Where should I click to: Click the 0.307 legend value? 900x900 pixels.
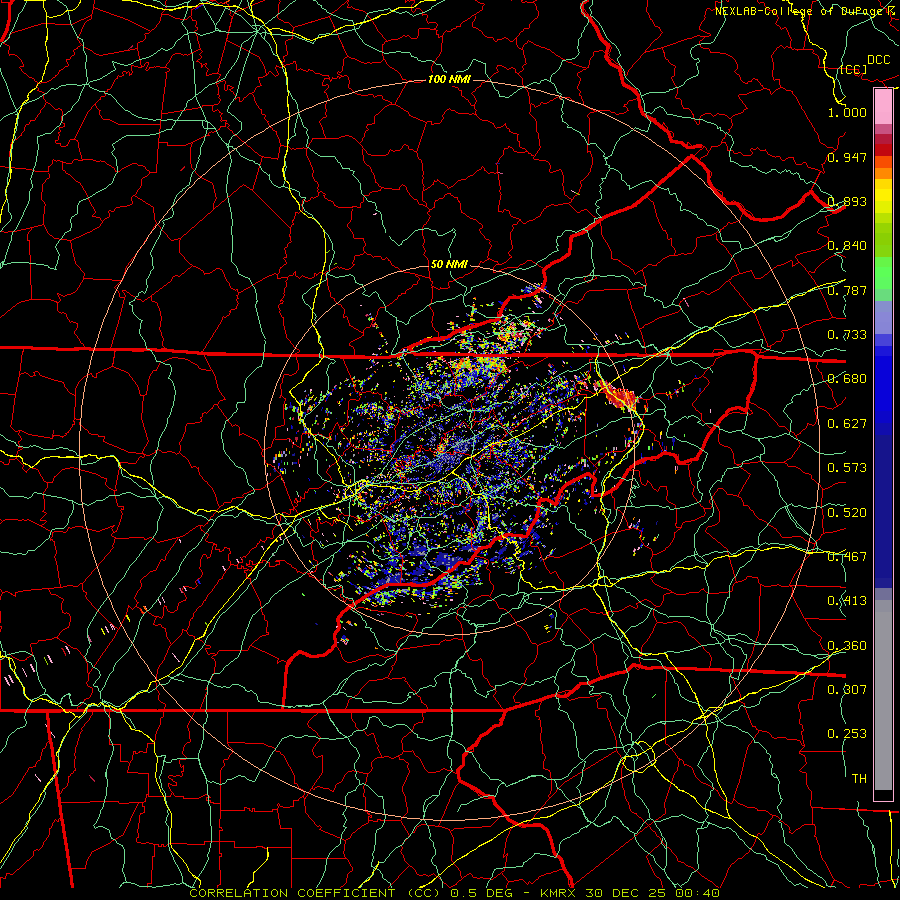847,690
